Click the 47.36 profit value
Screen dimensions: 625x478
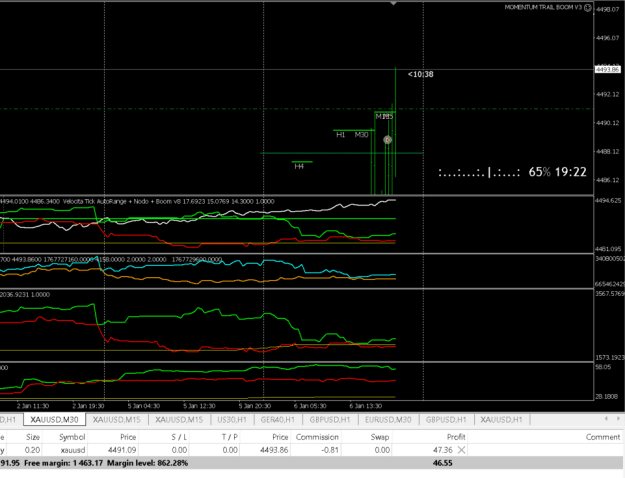pyautogui.click(x=443, y=450)
